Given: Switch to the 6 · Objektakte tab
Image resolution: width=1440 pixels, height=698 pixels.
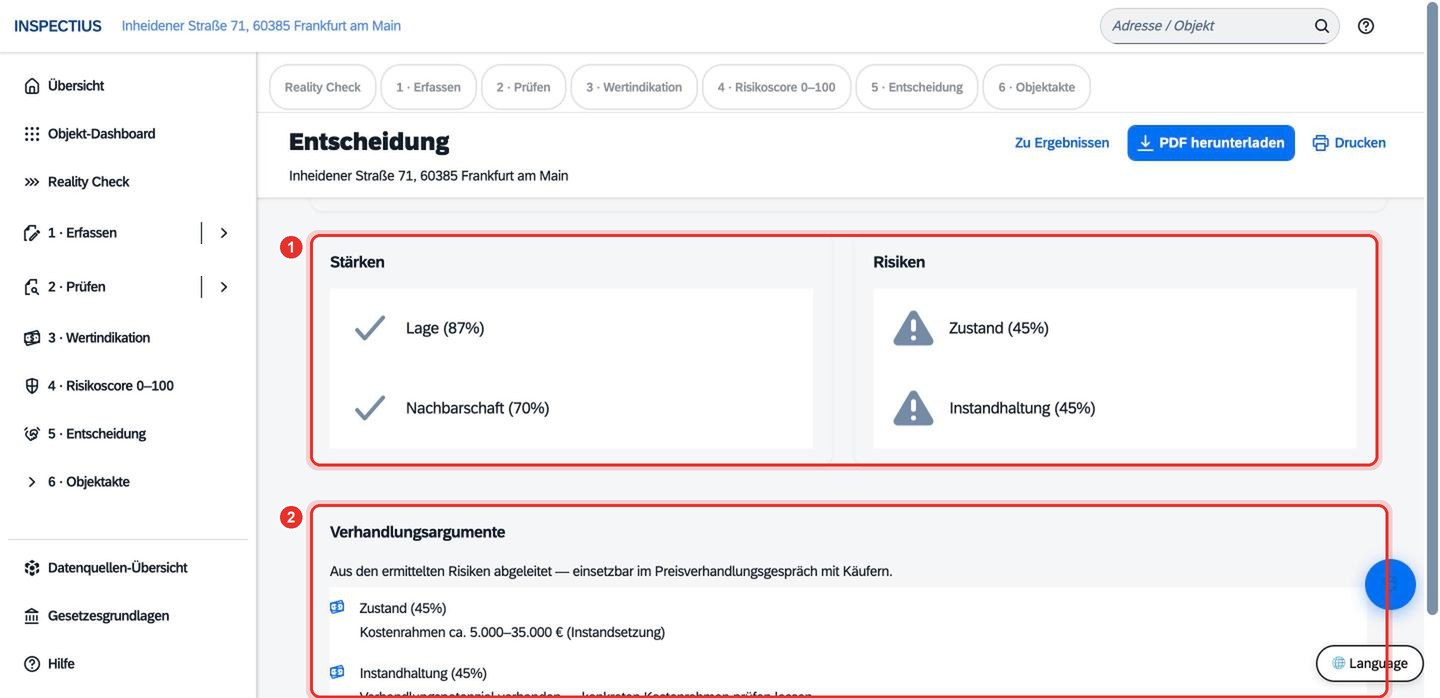Looking at the screenshot, I should pyautogui.click(x=1037, y=87).
